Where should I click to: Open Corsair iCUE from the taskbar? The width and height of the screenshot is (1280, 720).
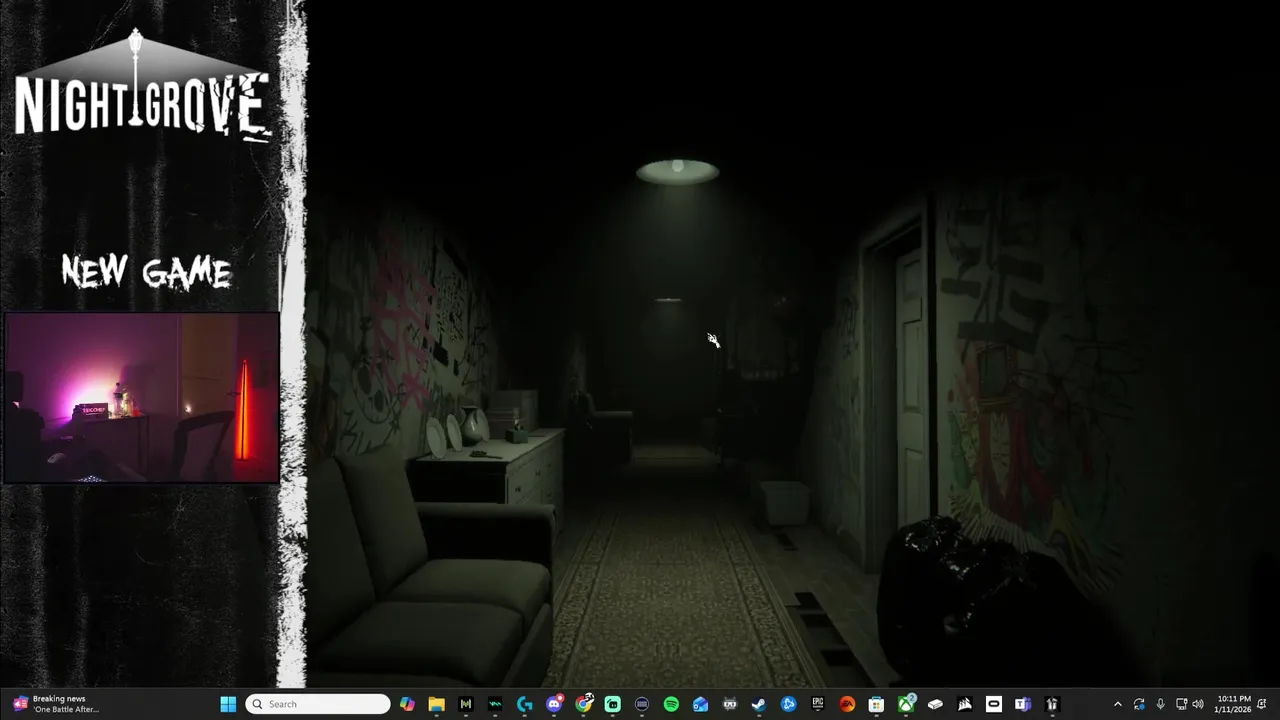[x=964, y=704]
